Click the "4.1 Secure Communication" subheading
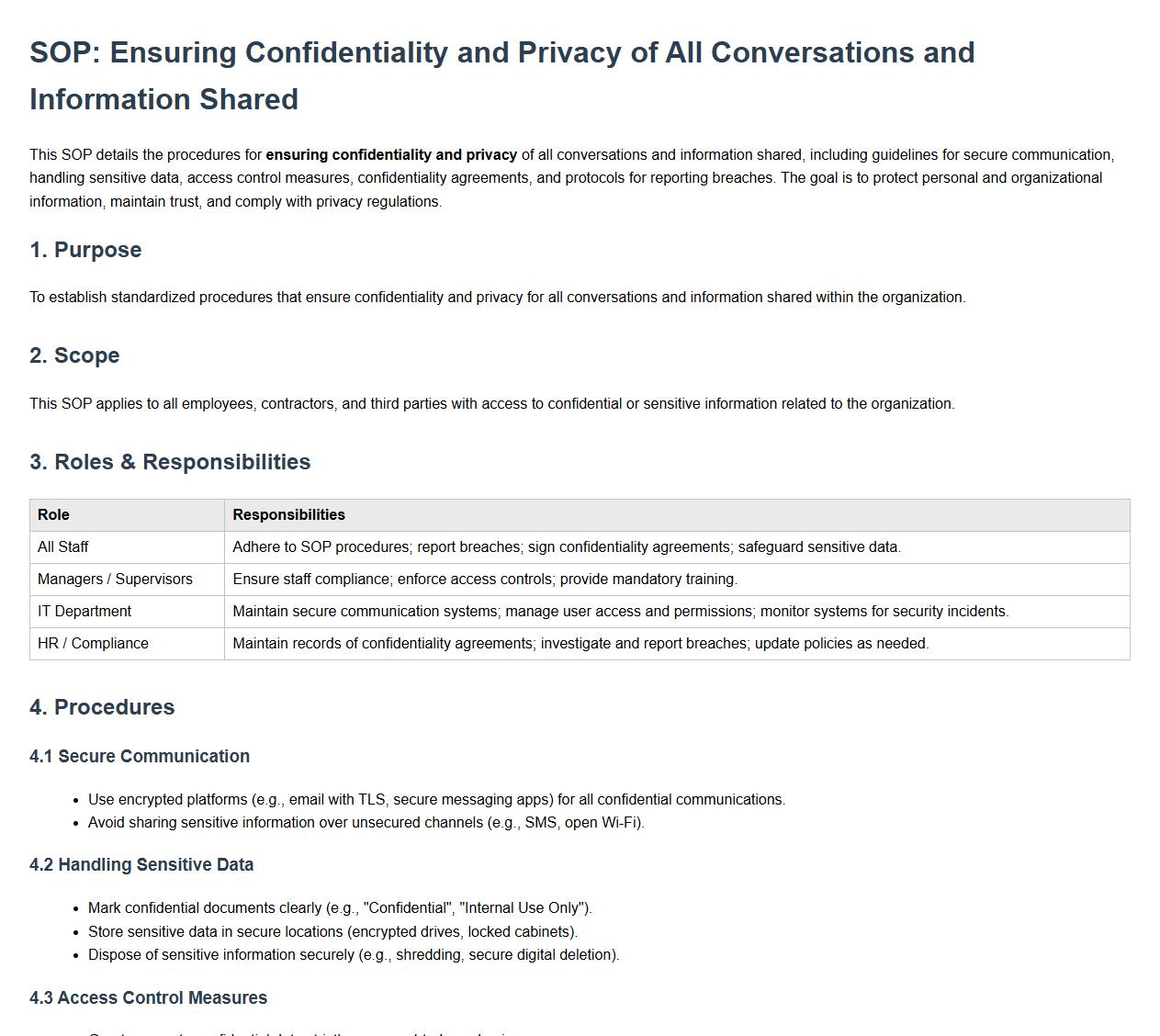This screenshot has height=1036, width=1160. (x=140, y=757)
